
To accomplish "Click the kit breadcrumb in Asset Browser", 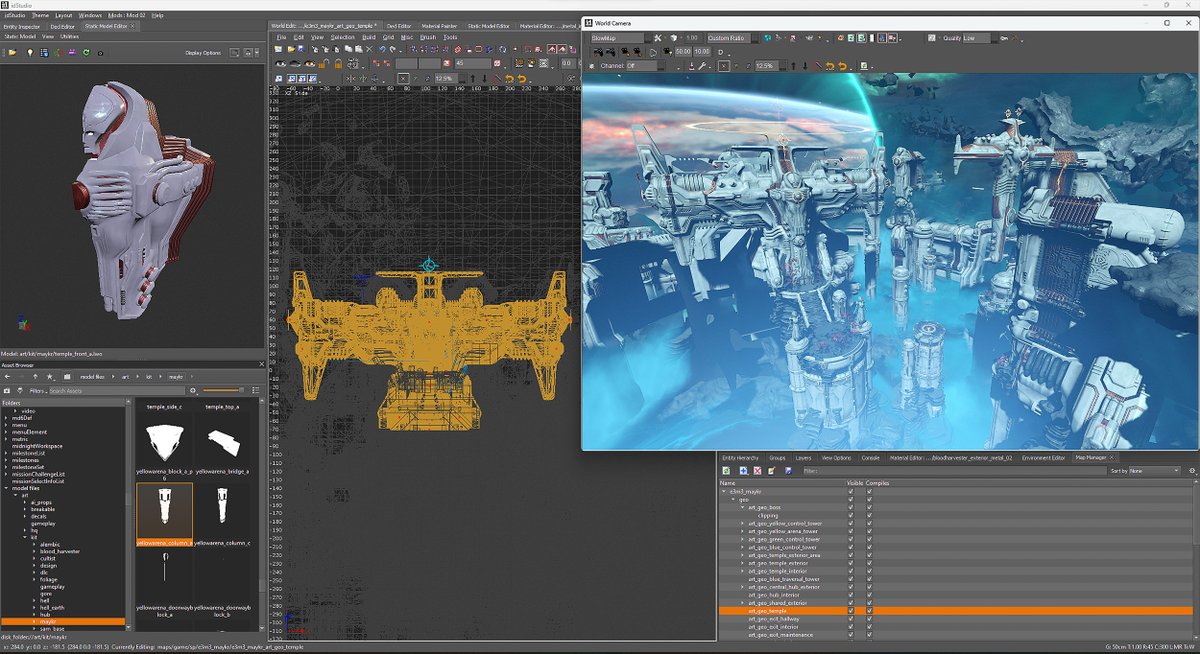I will pos(149,377).
